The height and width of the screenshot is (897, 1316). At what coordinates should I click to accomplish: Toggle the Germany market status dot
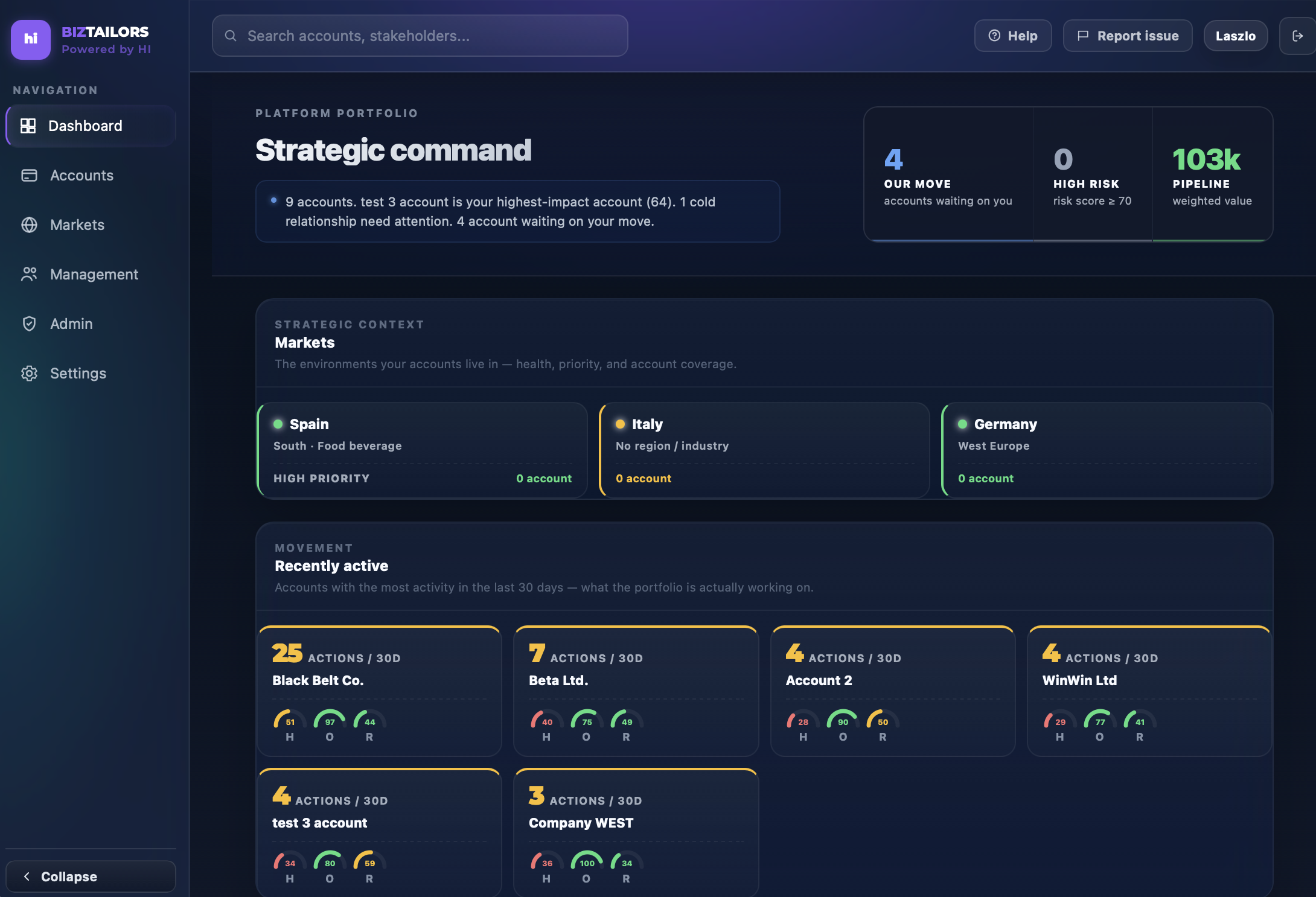coord(962,424)
